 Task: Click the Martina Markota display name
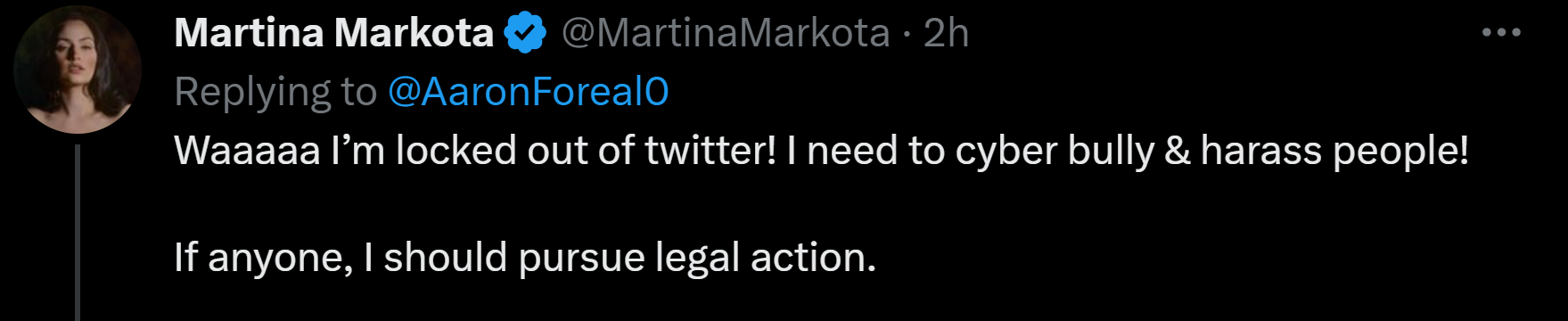[333, 33]
